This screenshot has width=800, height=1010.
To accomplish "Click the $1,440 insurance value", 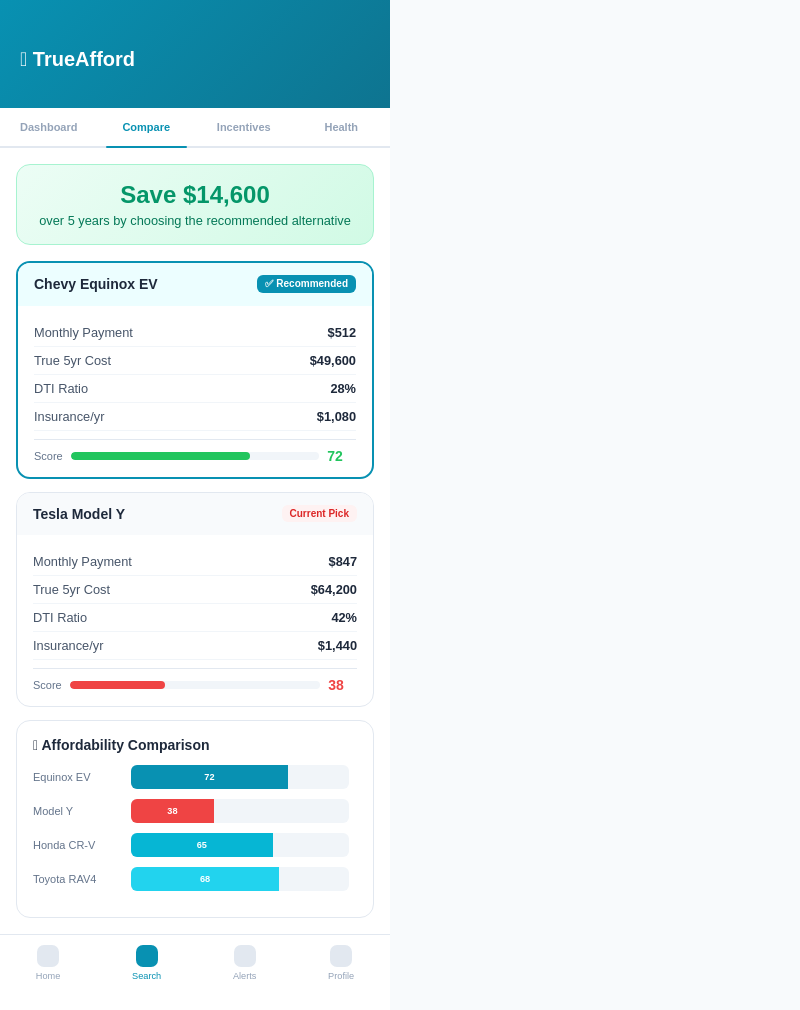I will [337, 646].
